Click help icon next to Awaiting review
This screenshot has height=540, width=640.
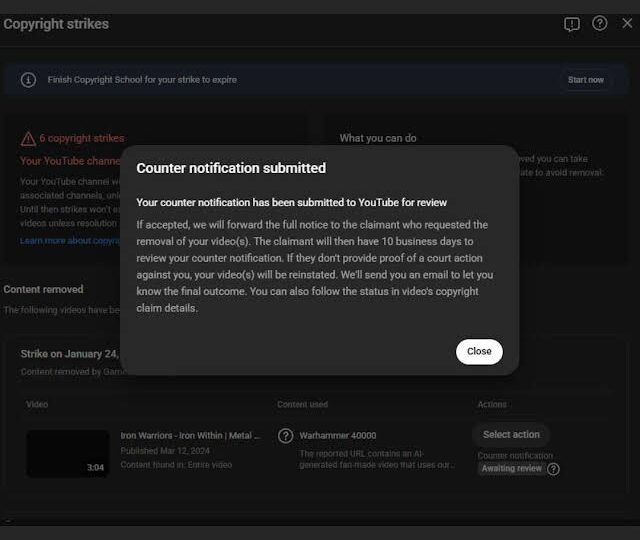(x=554, y=468)
